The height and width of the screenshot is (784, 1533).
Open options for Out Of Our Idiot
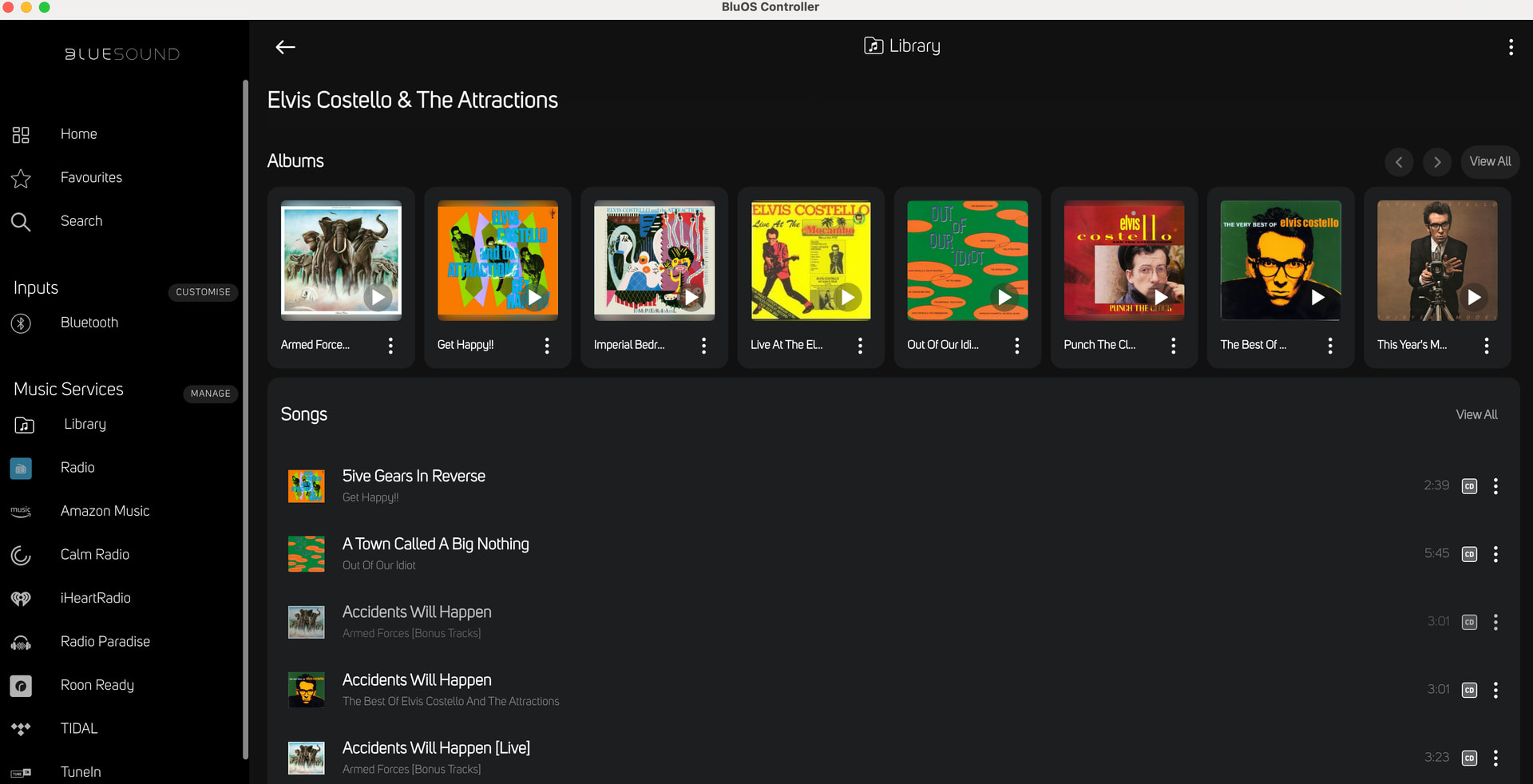click(x=1016, y=346)
